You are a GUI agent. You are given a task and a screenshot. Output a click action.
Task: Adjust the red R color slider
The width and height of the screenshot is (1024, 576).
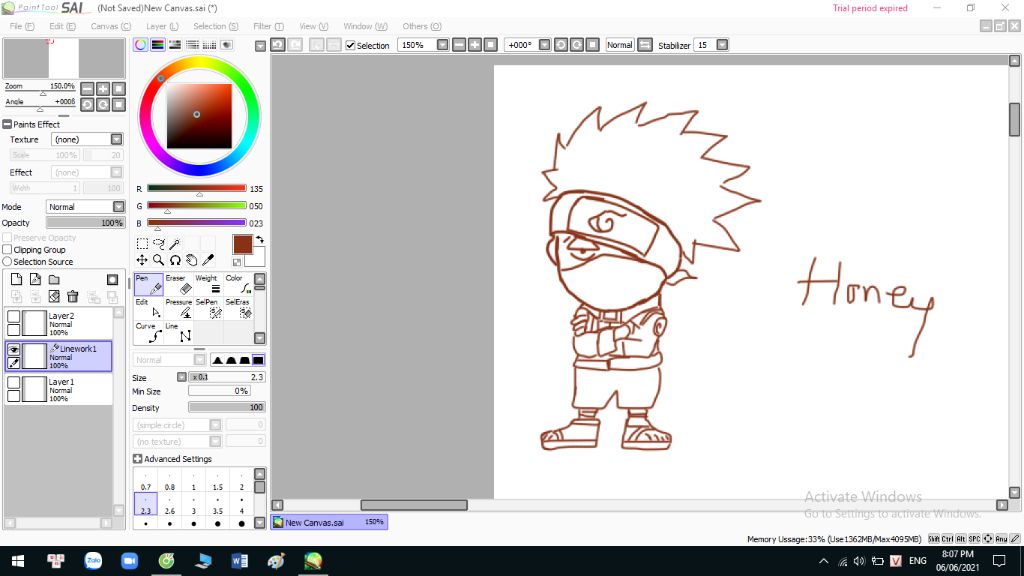197,188
